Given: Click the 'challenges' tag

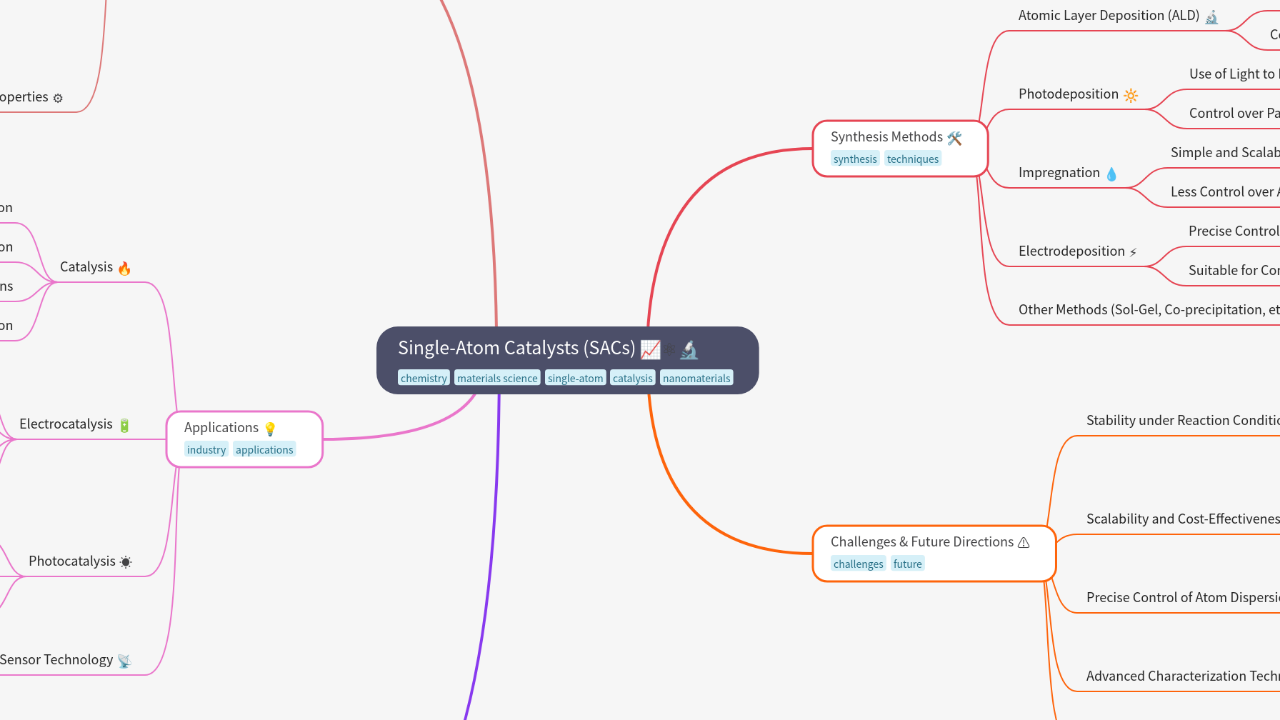Looking at the screenshot, I should 859,564.
